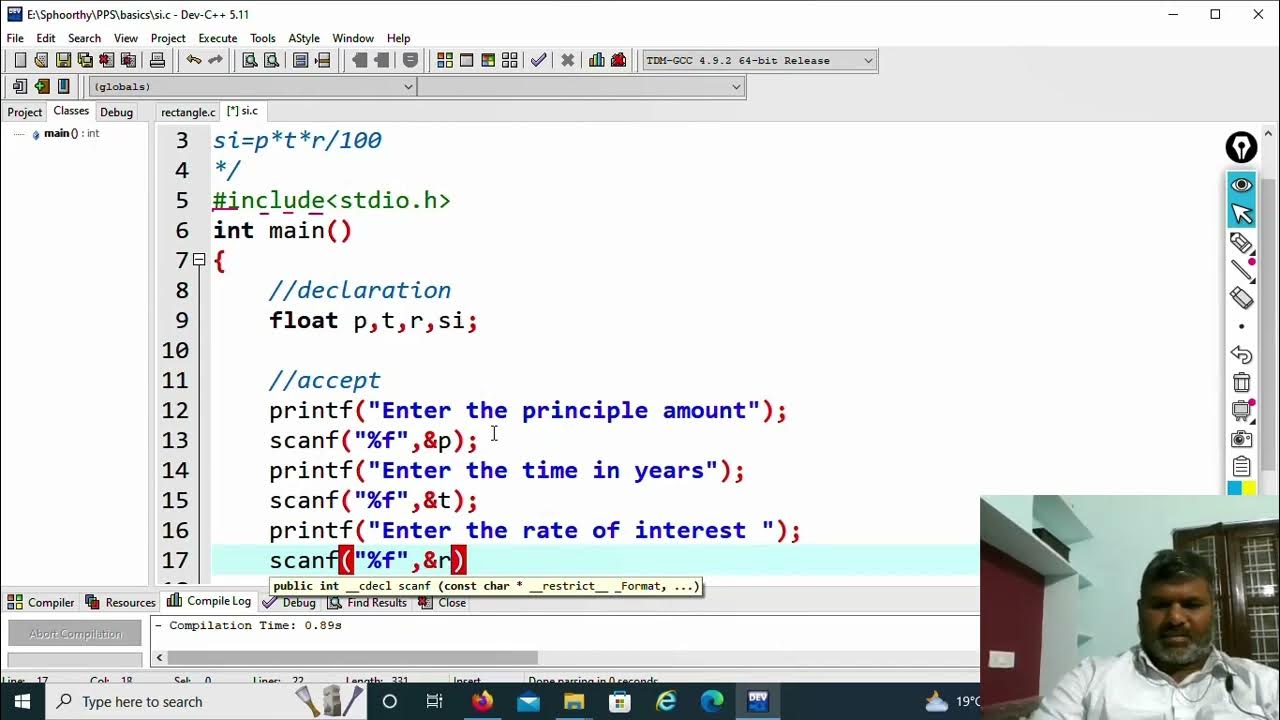Click the Profile analysis chart icon
Screen dimensions: 1280x720
click(x=597, y=60)
